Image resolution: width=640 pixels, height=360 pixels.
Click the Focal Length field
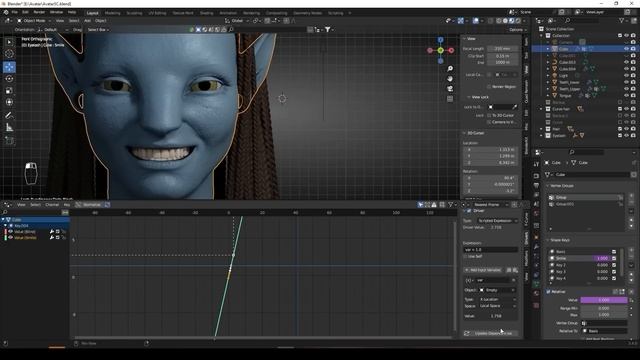click(502, 49)
